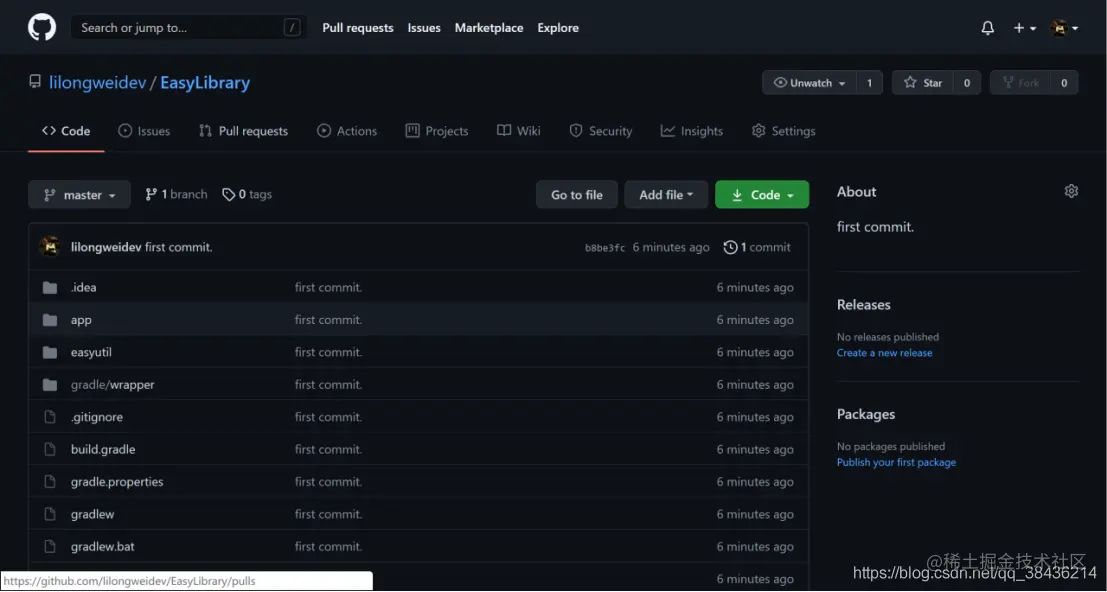Open the 1 commit history link
Screen dimensions: 1107x592
tap(757, 247)
